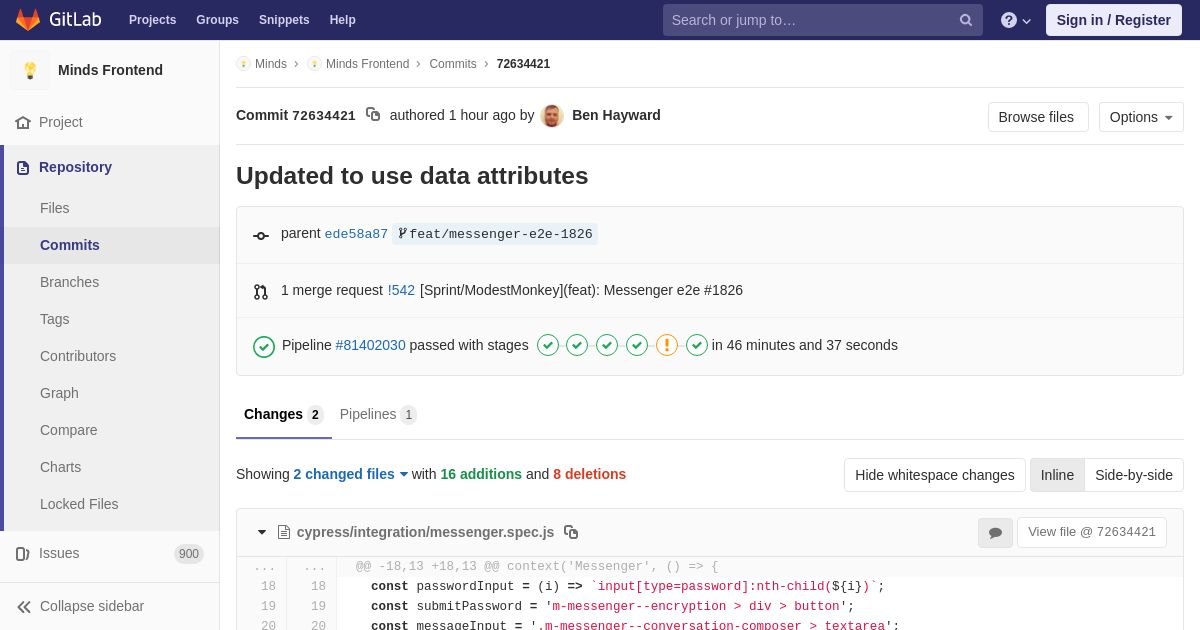Click Ben Hayward author name

(x=616, y=115)
